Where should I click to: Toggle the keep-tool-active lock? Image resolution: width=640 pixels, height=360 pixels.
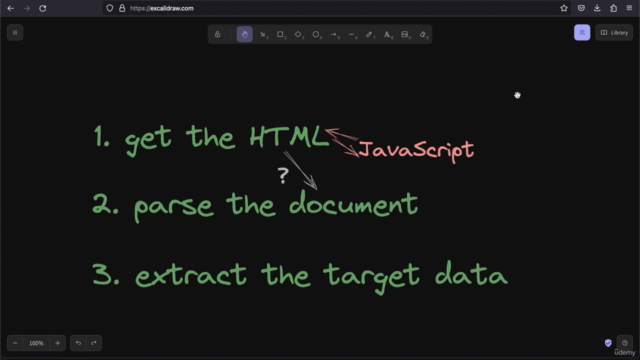218,34
